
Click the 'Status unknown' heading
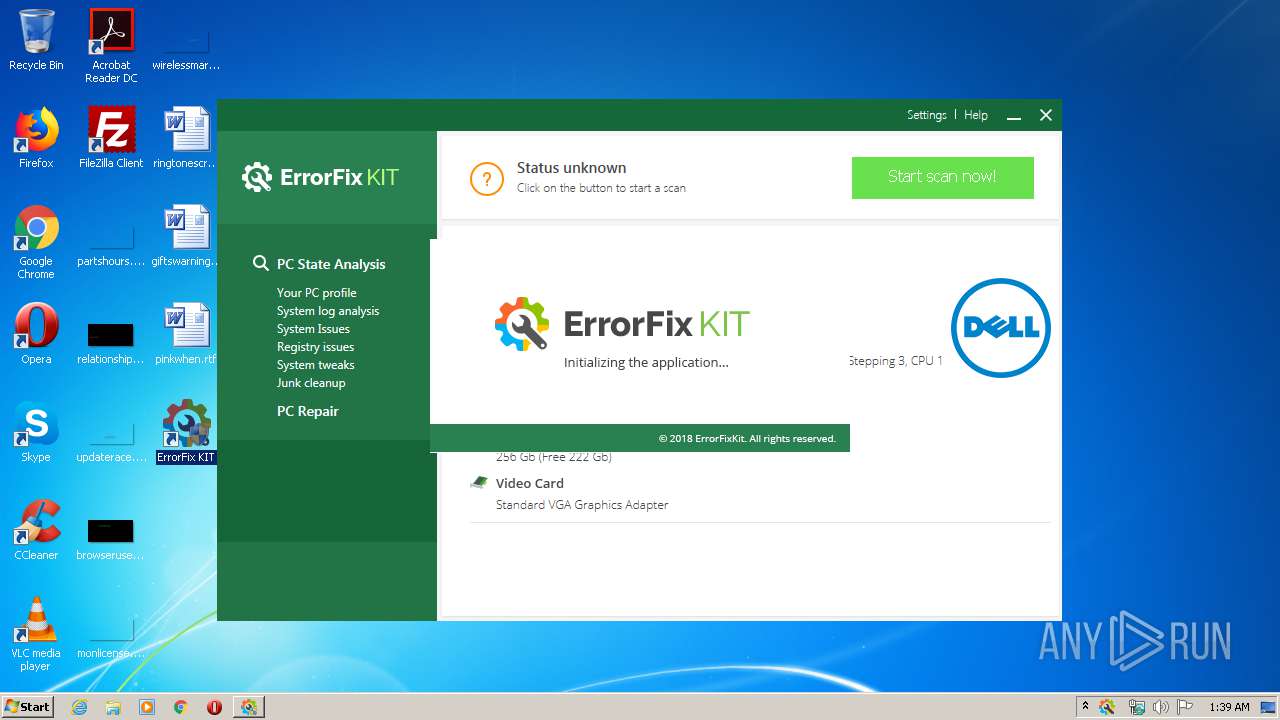coord(571,168)
